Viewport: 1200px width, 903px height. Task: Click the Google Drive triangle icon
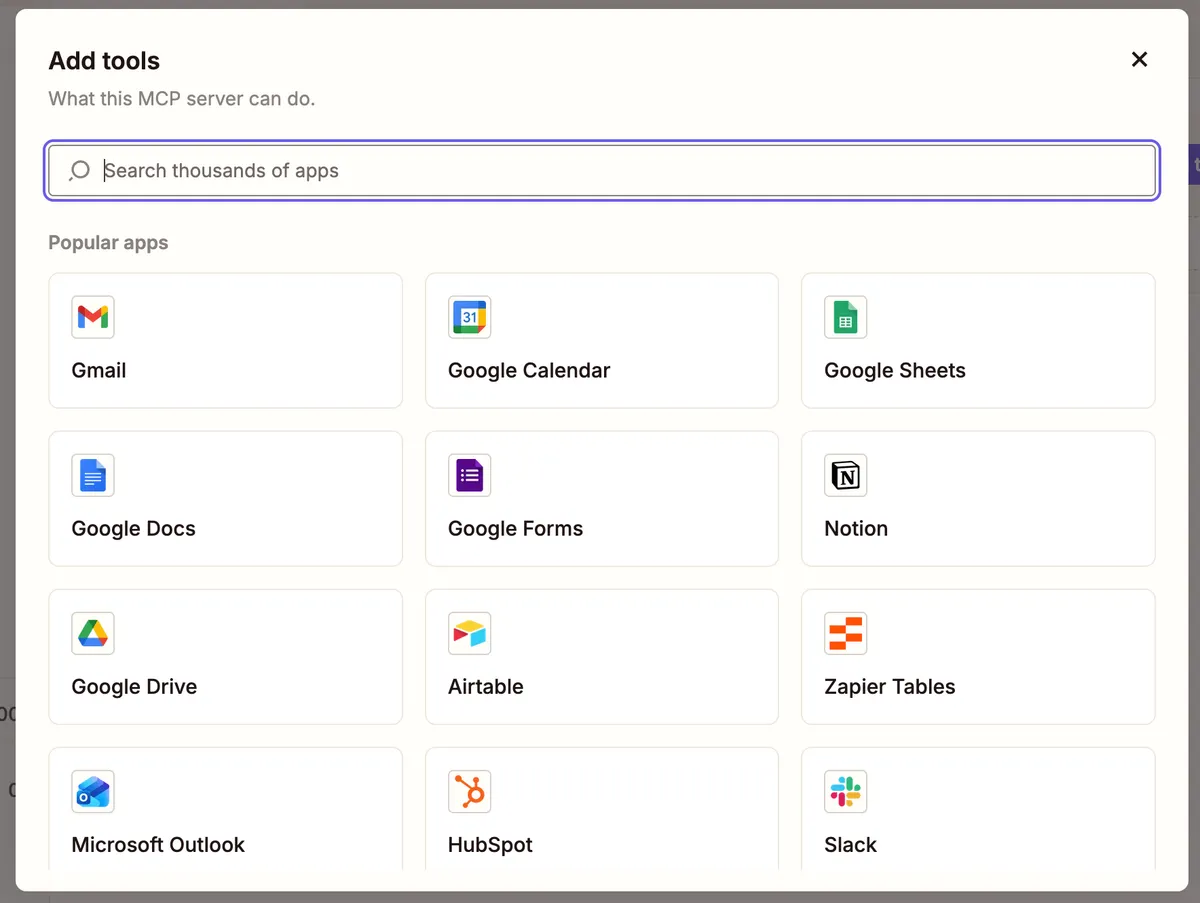pyautogui.click(x=93, y=633)
